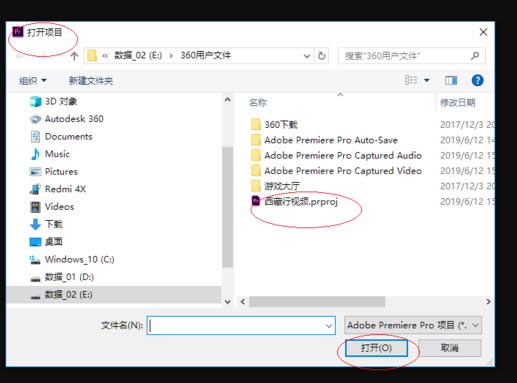Select Adobe Premiere Pro Auto-Save folder
Image resolution: width=517 pixels, height=383 pixels.
(331, 140)
